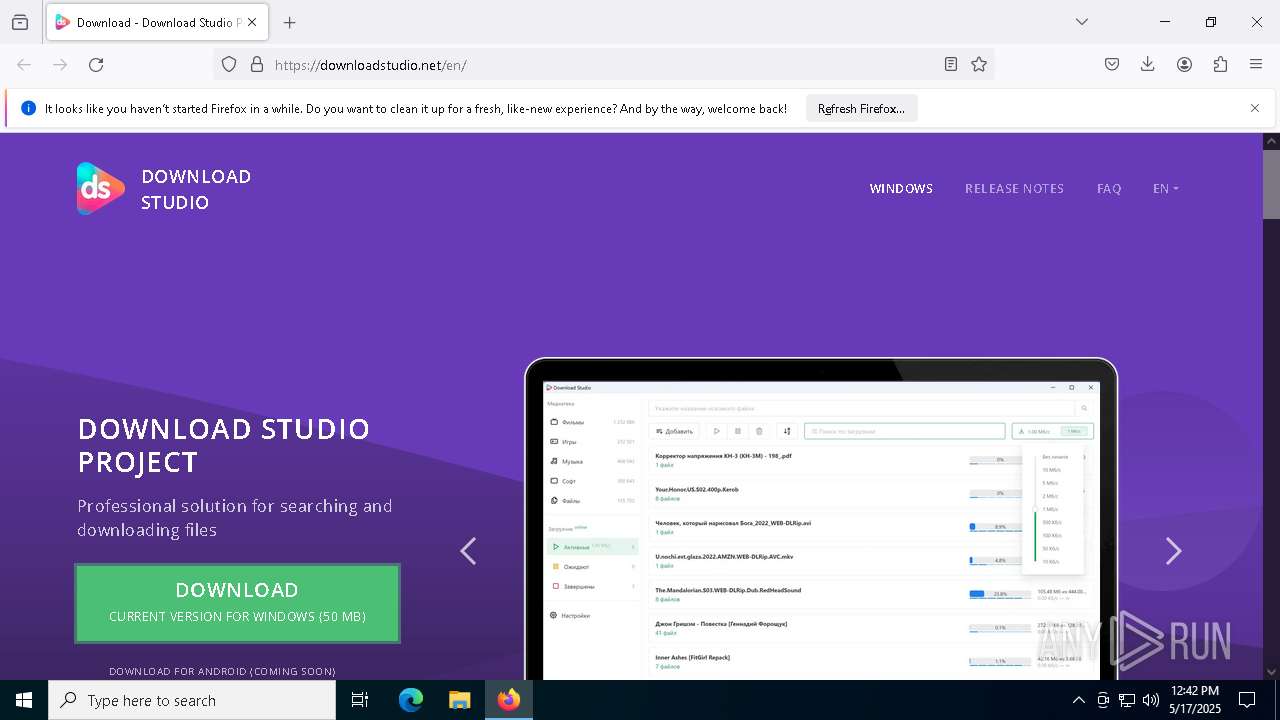Viewport: 1280px width, 720px height.
Task: Open Task View on taskbar
Action: tap(360, 700)
